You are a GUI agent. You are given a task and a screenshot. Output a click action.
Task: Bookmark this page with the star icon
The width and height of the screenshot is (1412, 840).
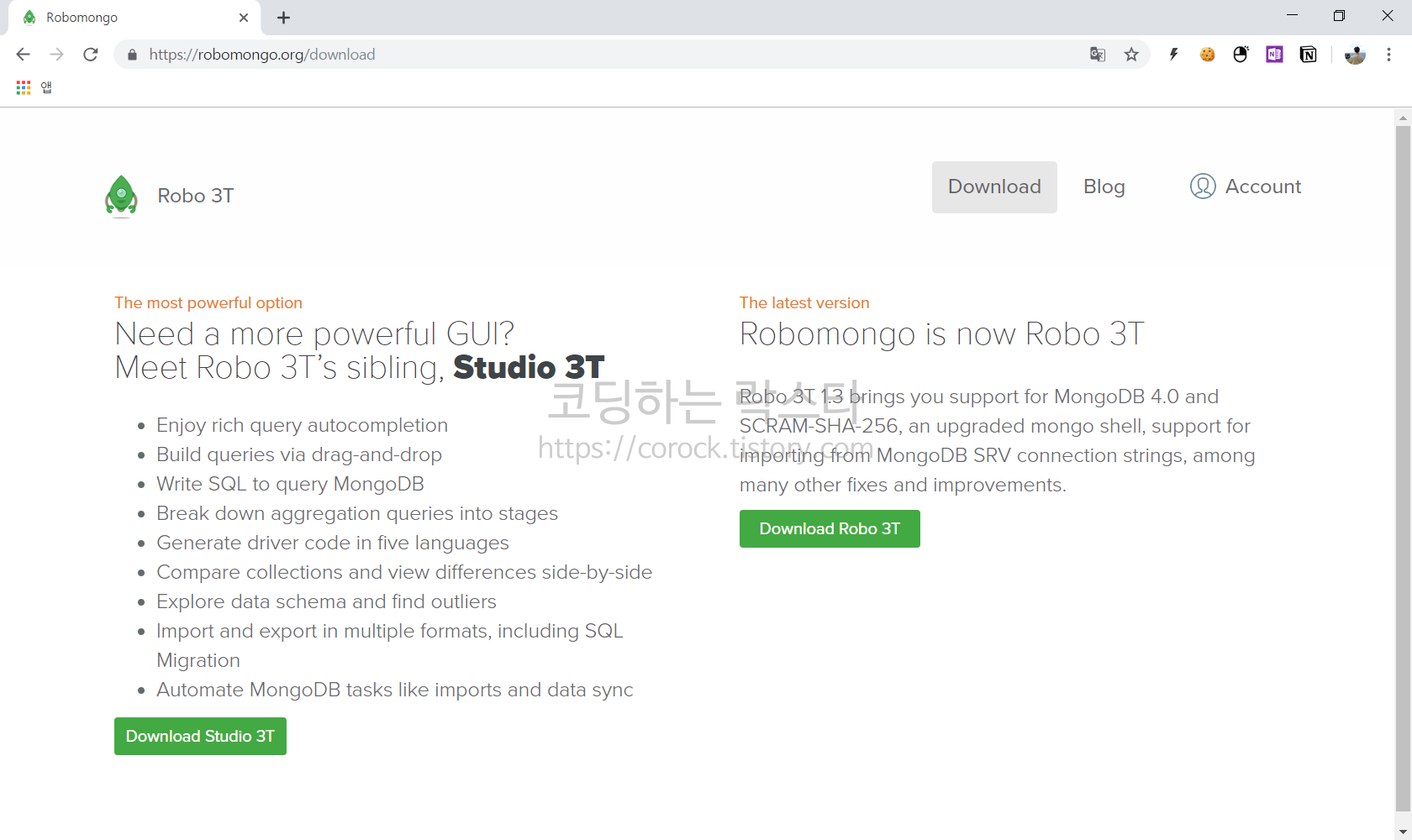point(1131,55)
